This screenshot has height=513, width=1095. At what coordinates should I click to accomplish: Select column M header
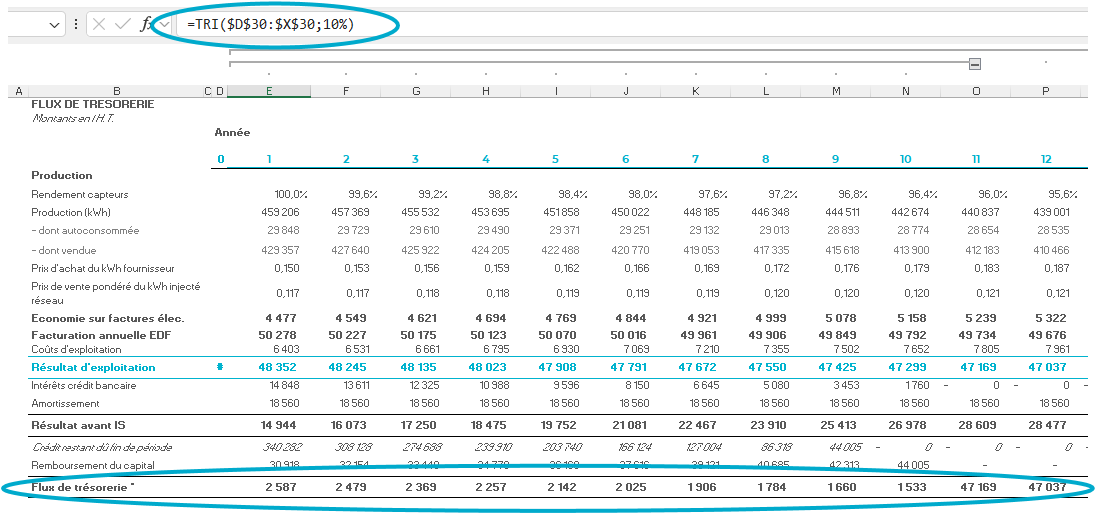pyautogui.click(x=836, y=91)
